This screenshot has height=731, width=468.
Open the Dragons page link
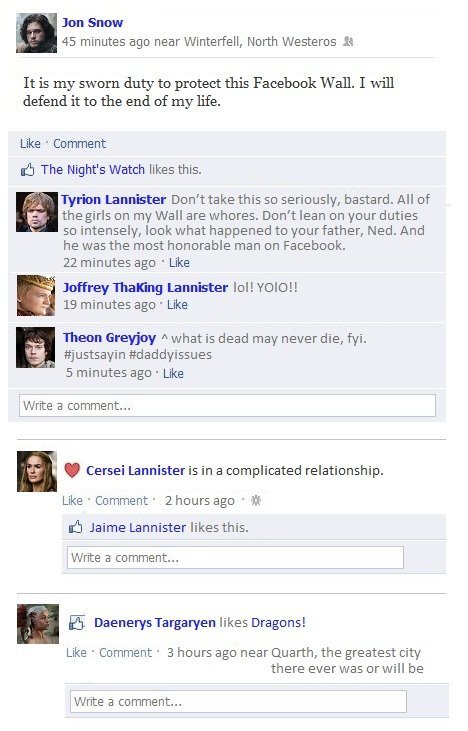278,622
